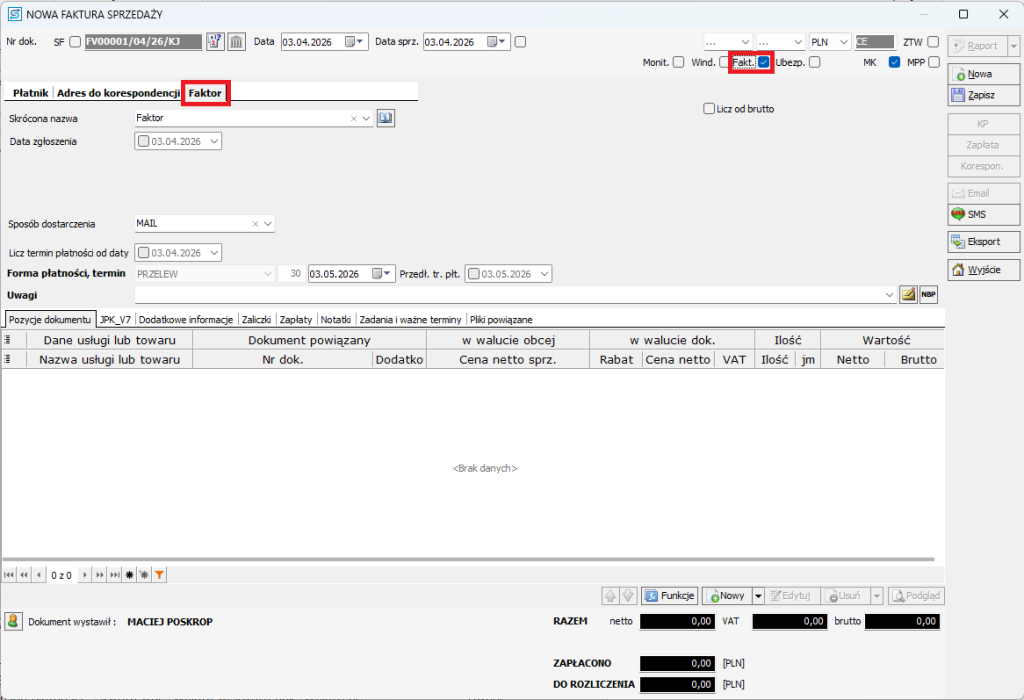
Task: Click the notes edit icon beside Uwagi
Action: click(909, 294)
